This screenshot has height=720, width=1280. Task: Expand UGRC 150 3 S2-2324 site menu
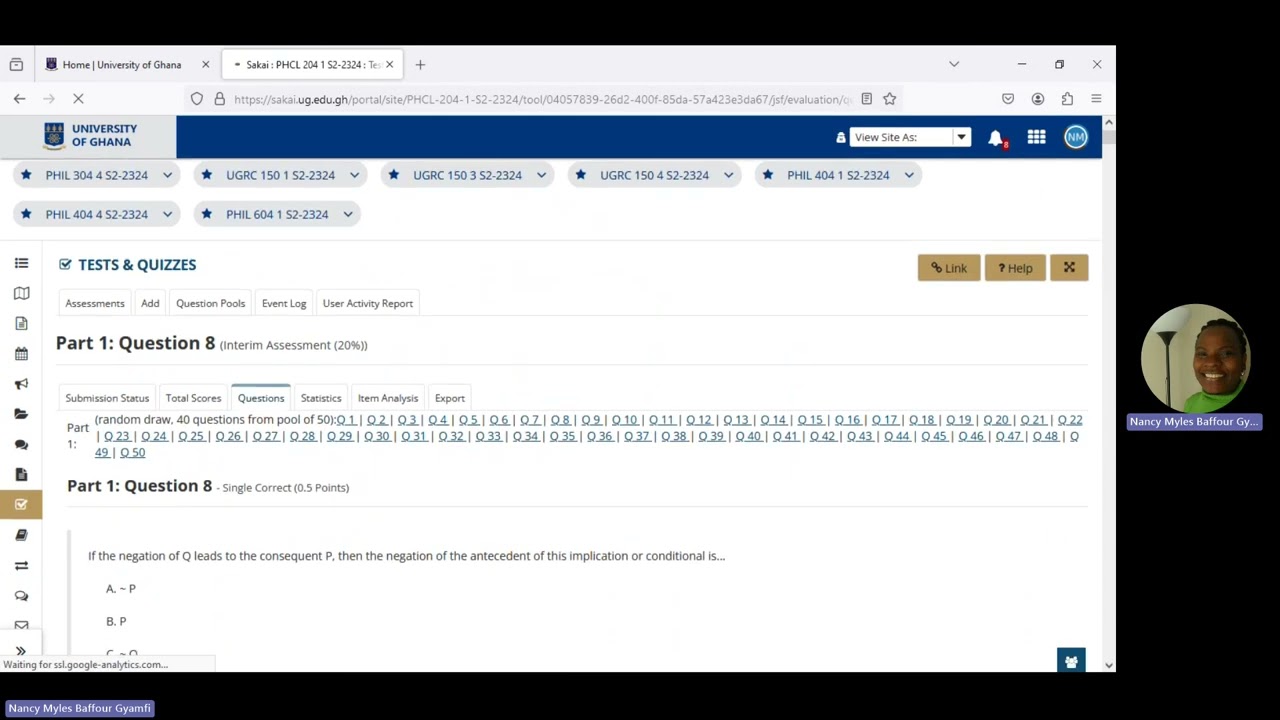pyautogui.click(x=541, y=175)
